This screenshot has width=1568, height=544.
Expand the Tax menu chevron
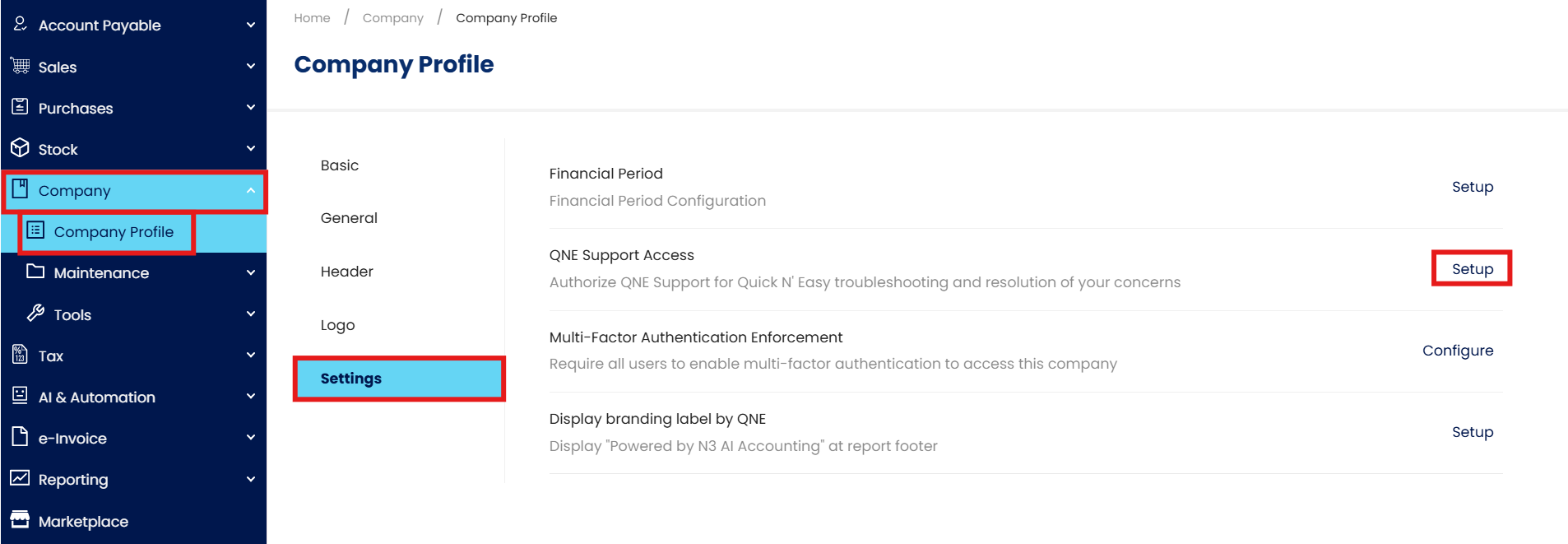click(251, 355)
